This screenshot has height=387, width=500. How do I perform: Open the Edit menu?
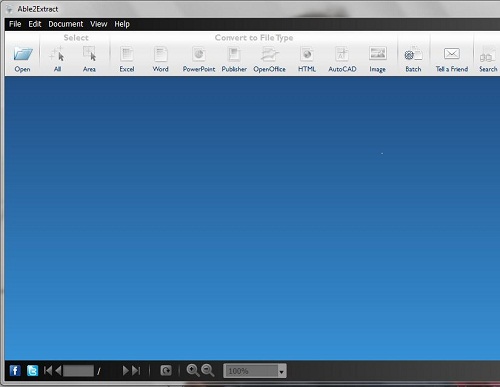click(x=35, y=24)
